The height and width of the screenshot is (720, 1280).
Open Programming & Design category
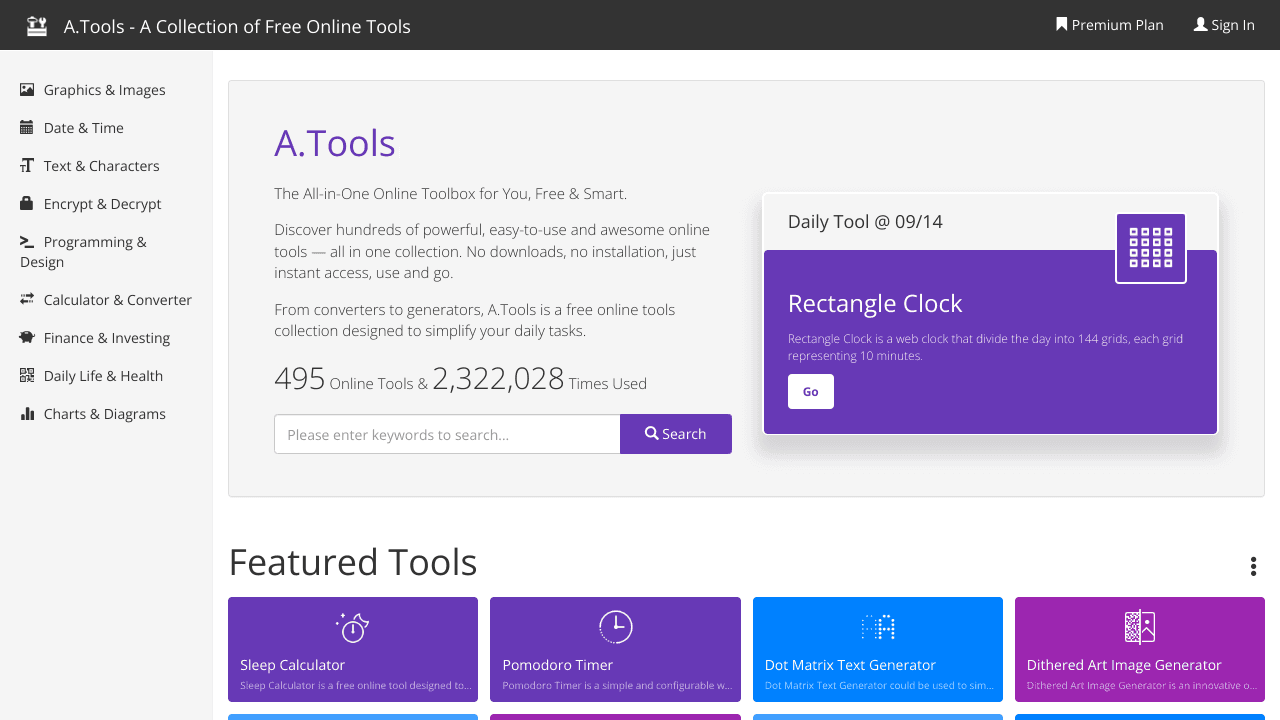(x=94, y=242)
